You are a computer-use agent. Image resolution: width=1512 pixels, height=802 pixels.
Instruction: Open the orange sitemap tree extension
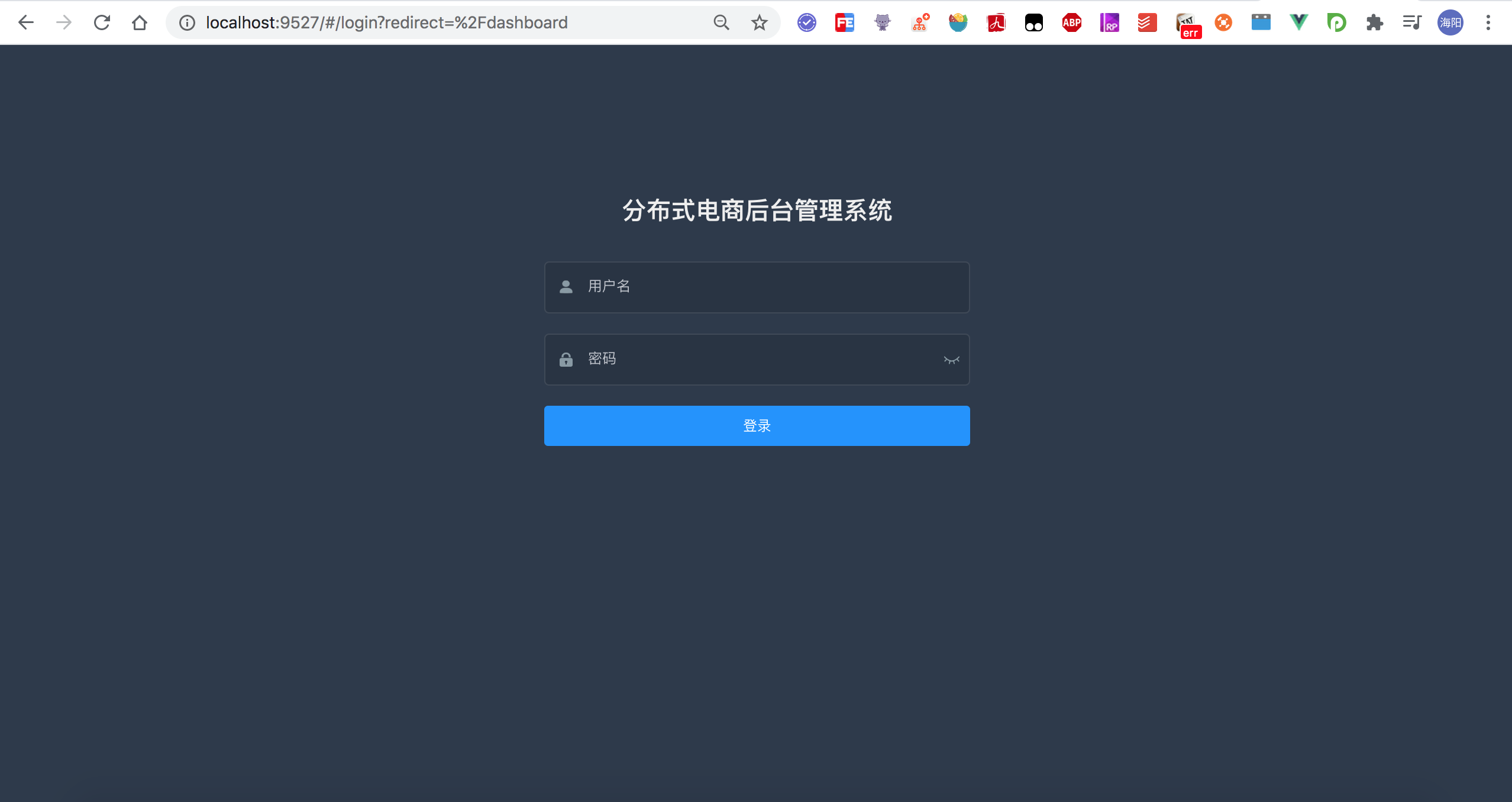(x=920, y=22)
